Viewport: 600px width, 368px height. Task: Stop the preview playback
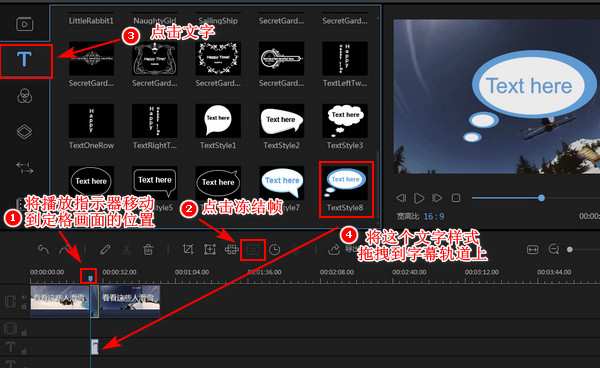click(x=456, y=198)
